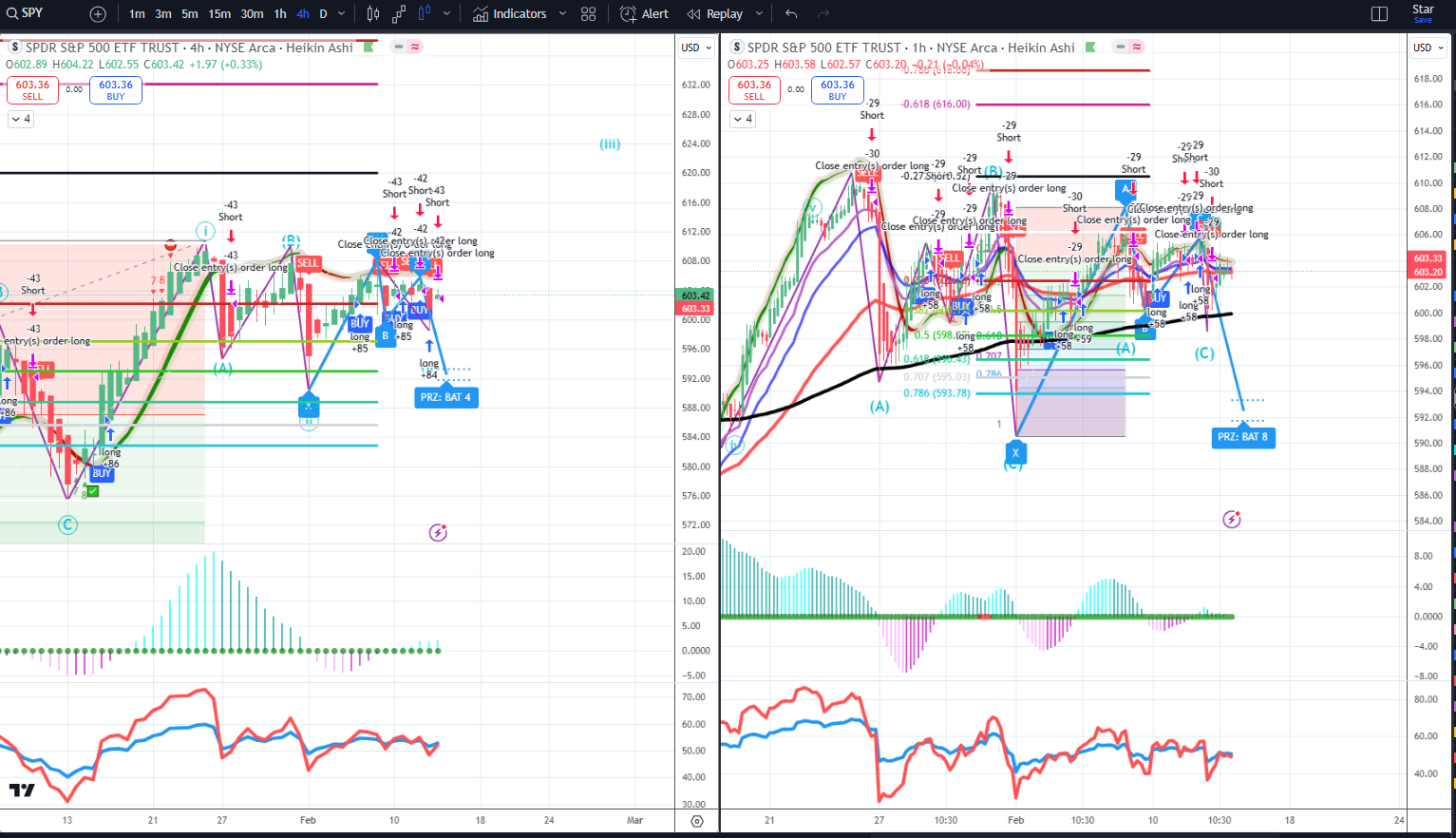Select the 15m timeframe
This screenshot has width=1456, height=838.
pyautogui.click(x=219, y=14)
